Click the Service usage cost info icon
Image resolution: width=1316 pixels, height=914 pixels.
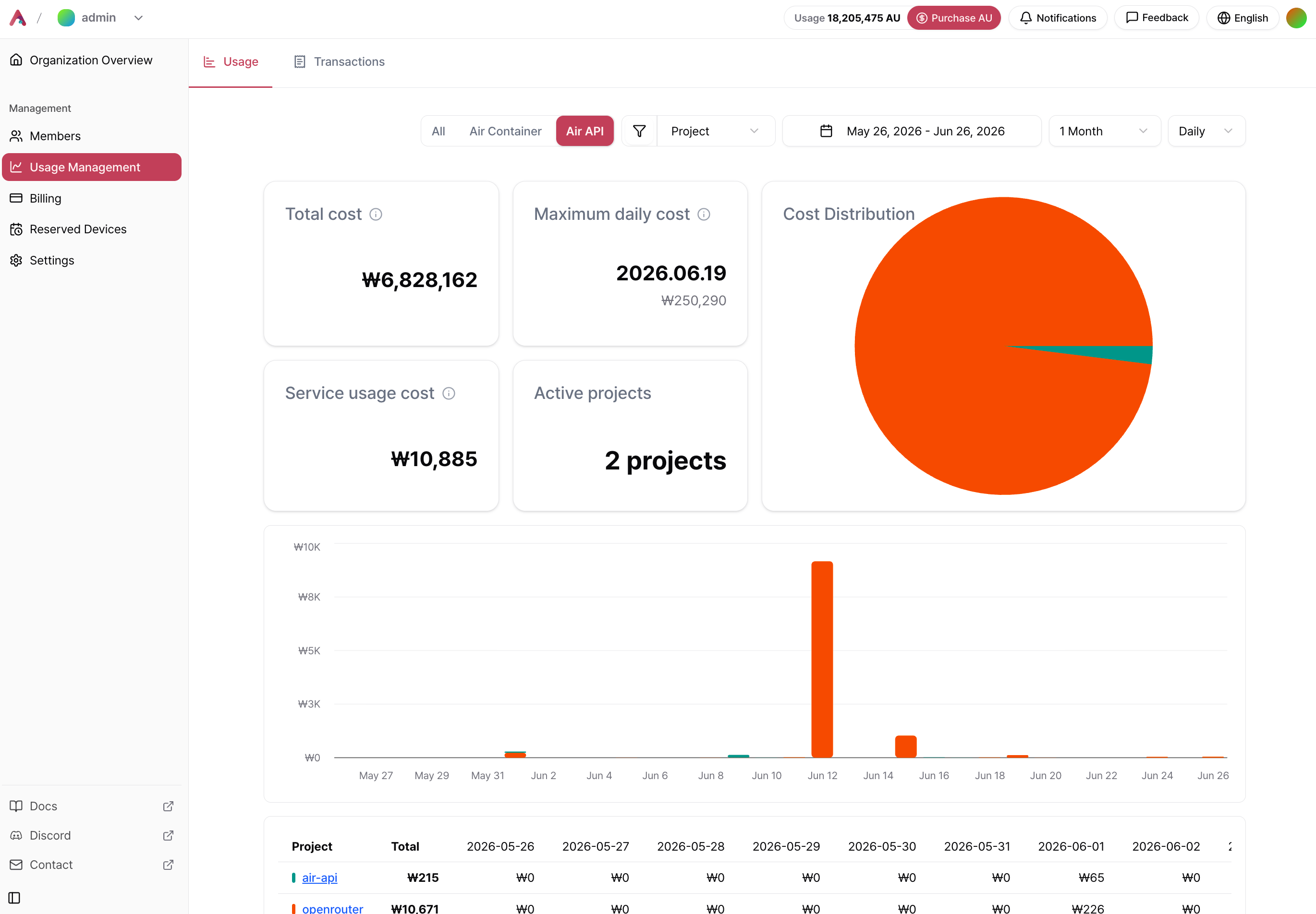click(449, 394)
